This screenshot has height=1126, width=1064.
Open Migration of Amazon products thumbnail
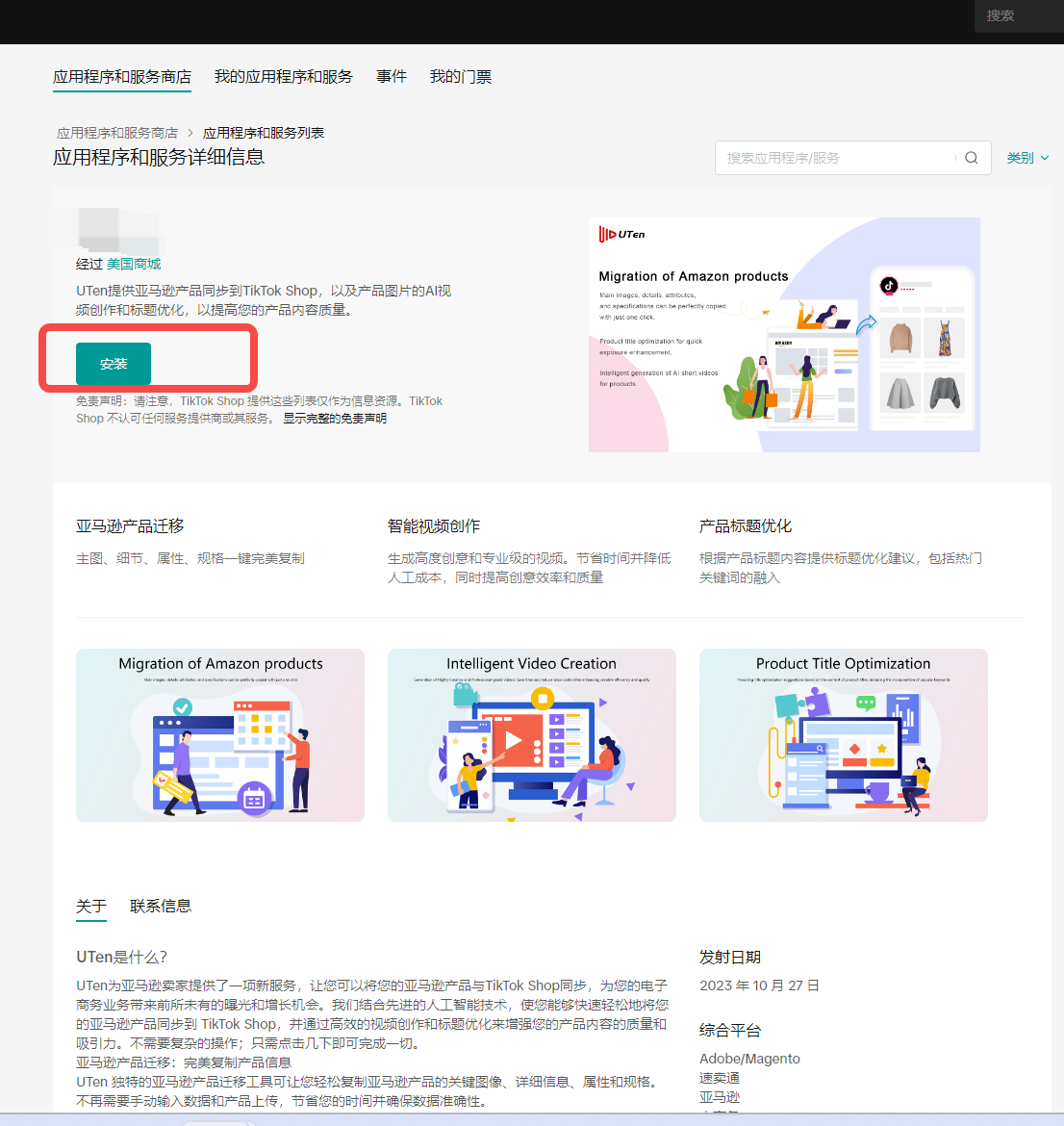pos(220,735)
